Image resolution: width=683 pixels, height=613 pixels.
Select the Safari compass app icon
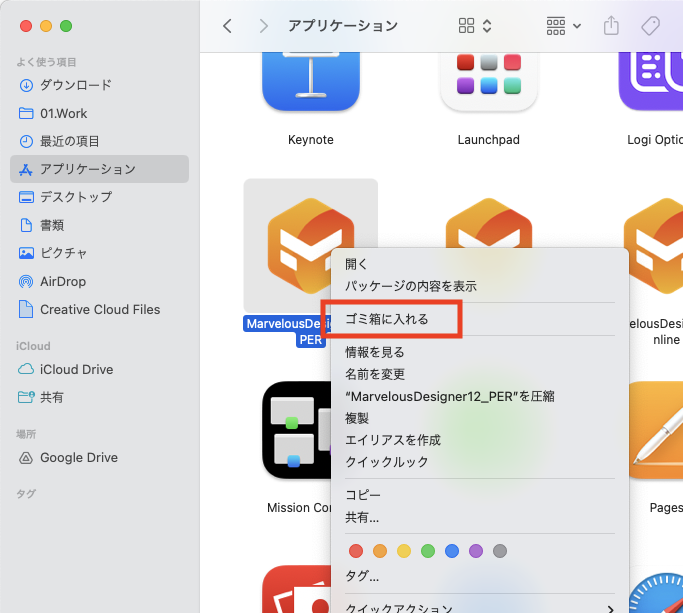click(656, 593)
